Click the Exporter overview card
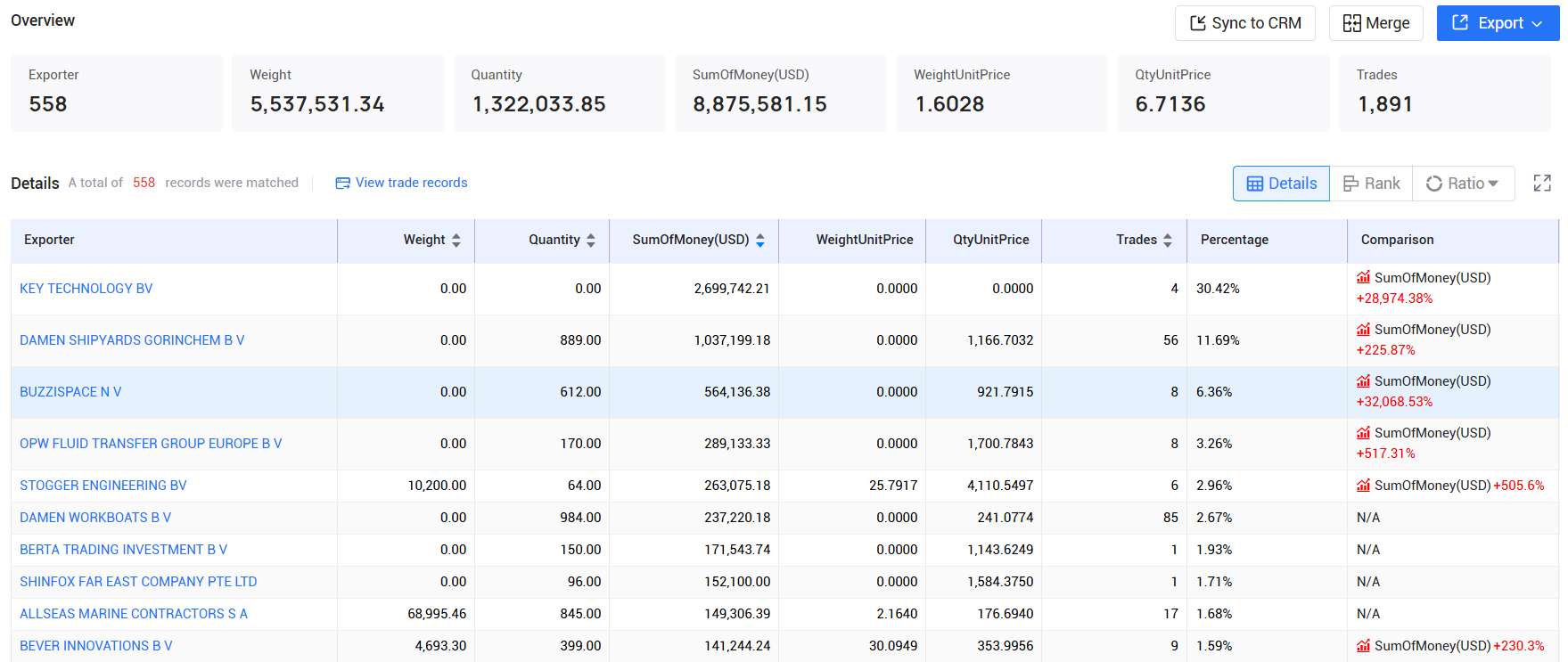Image resolution: width=1568 pixels, height=662 pixels. [x=117, y=94]
